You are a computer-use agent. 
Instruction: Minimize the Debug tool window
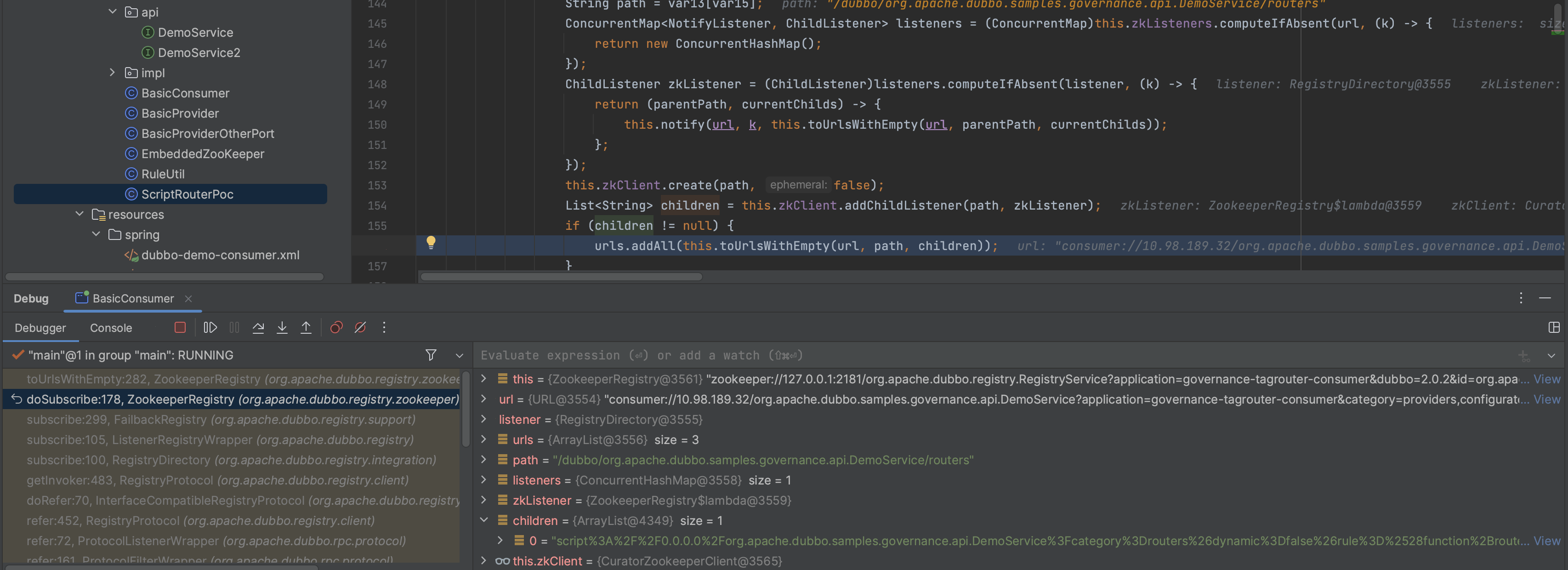[1545, 298]
